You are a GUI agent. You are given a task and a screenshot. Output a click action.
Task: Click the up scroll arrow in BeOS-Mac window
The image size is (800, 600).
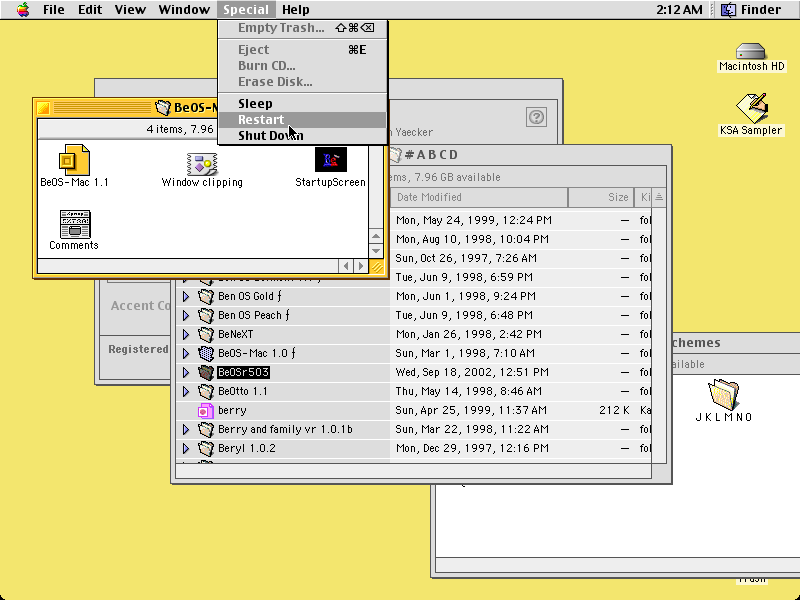tap(376, 236)
